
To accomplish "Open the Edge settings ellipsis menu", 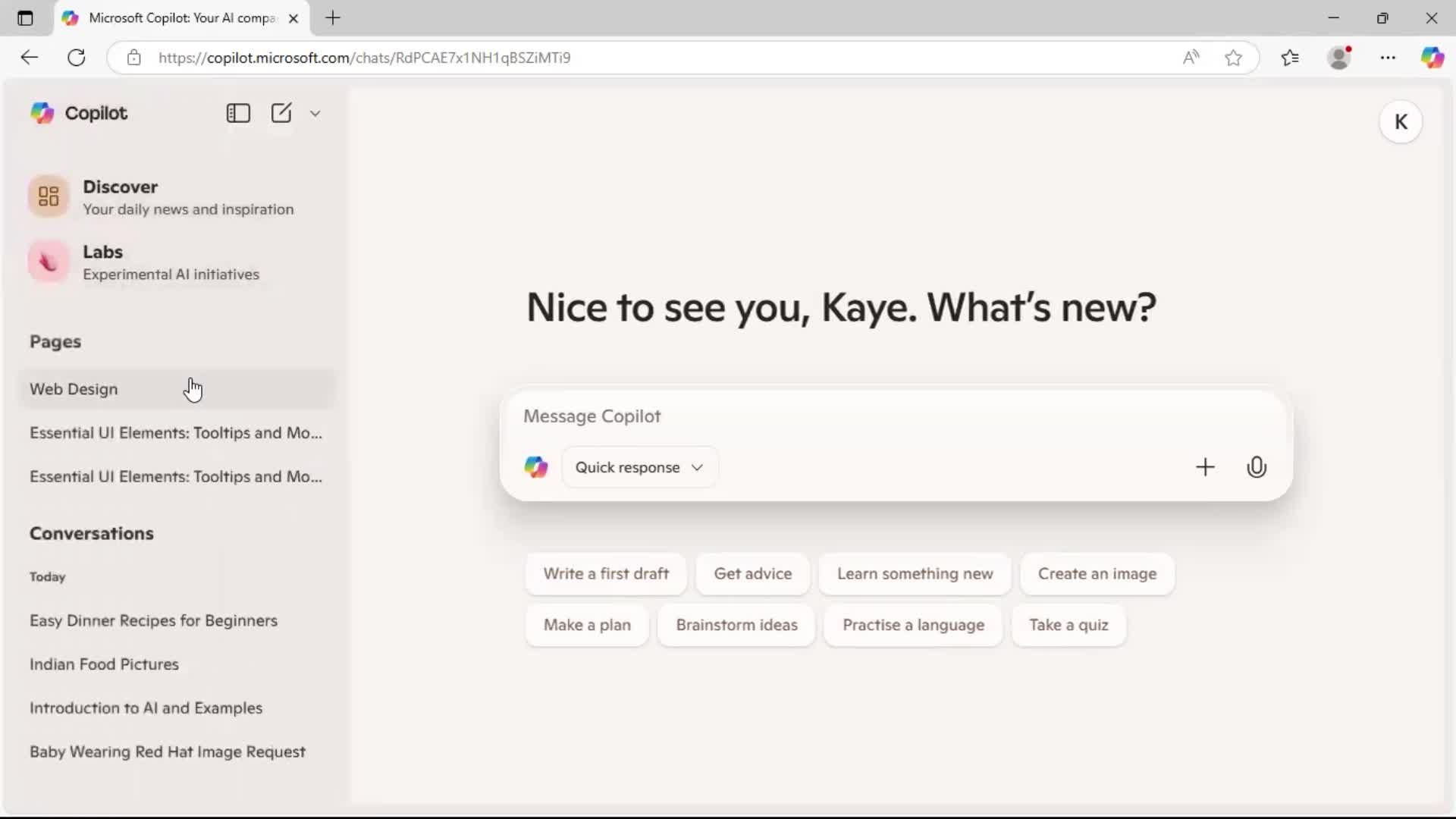I will click(1389, 57).
